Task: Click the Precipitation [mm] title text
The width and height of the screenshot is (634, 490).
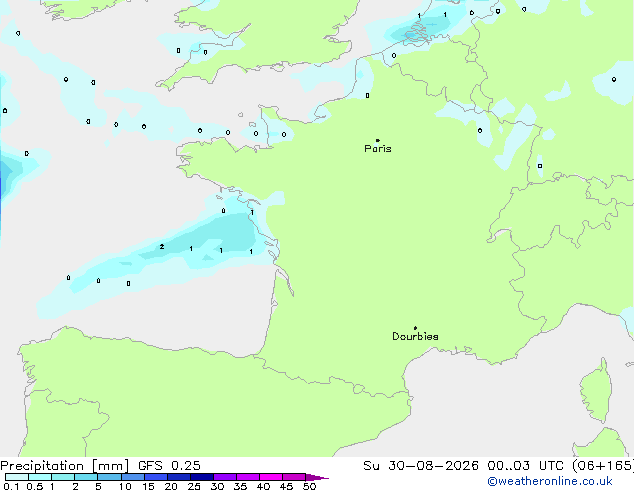Action: click(x=65, y=466)
